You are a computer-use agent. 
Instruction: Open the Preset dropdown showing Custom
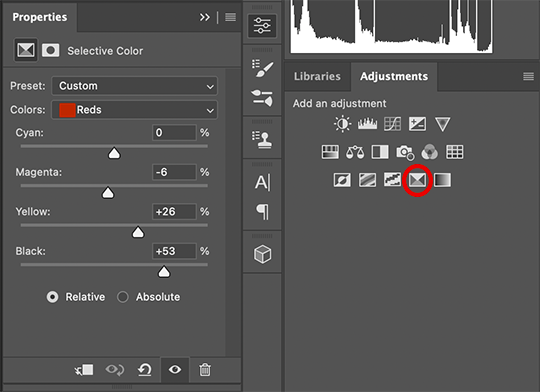coord(134,86)
